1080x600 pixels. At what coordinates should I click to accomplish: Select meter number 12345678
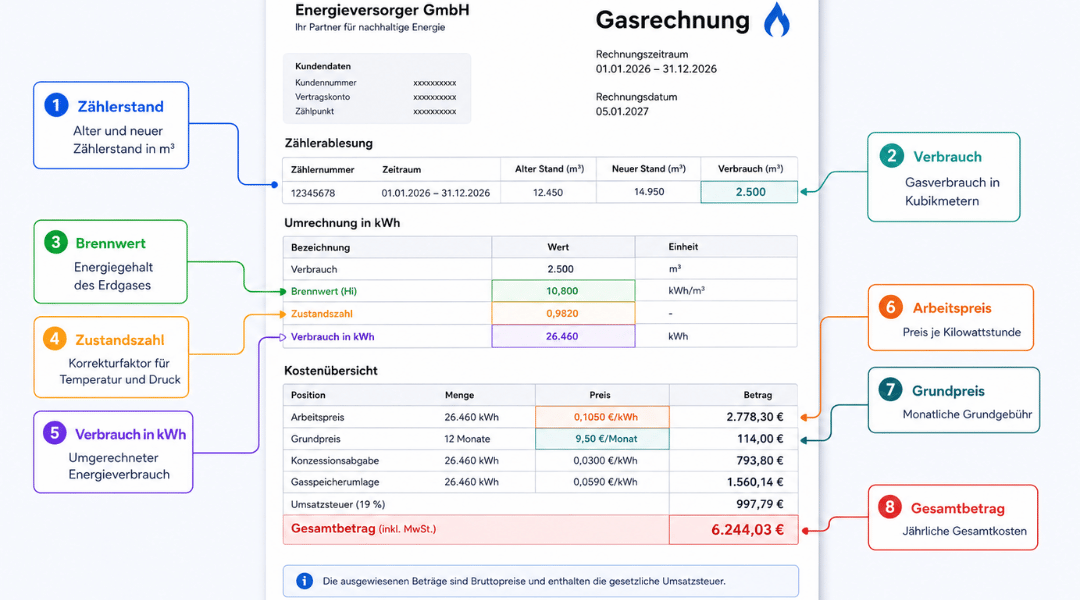click(313, 193)
